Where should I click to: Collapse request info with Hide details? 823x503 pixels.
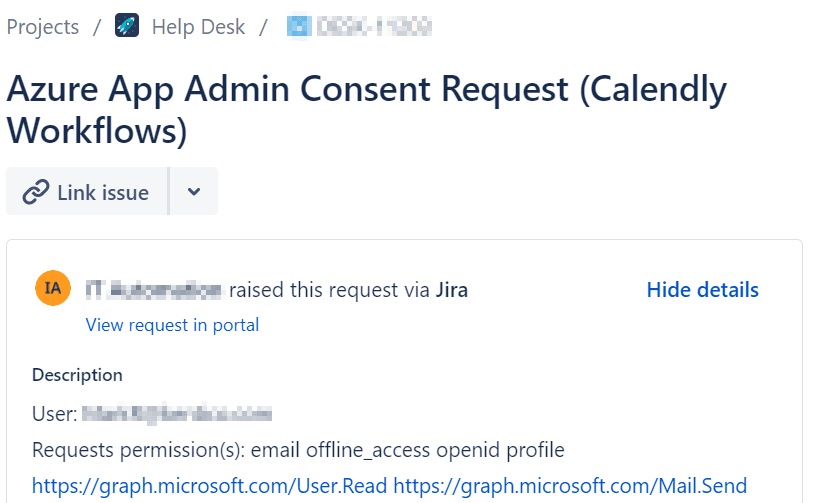coord(702,290)
